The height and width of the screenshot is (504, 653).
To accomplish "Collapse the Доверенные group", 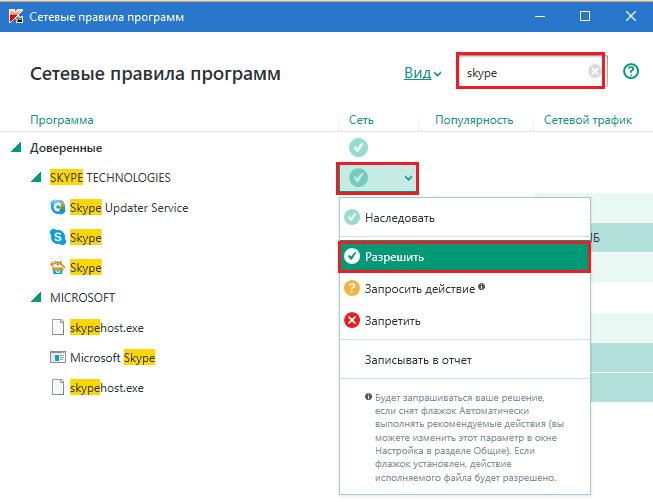I will [x=16, y=147].
